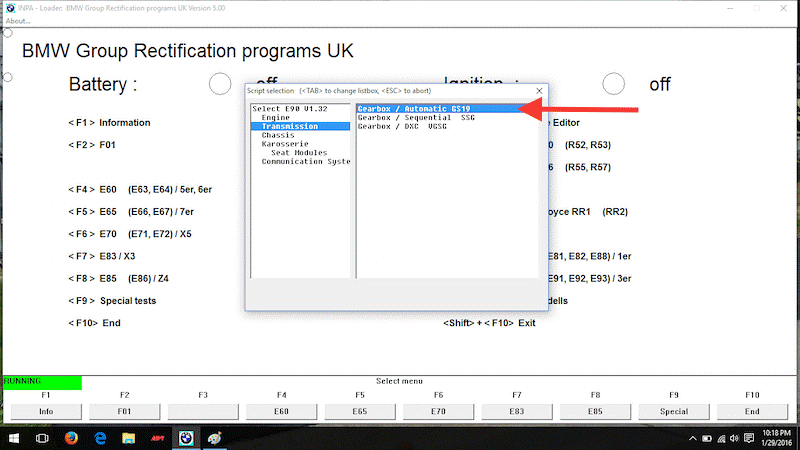Open Microsoft Edge from the taskbar

pyautogui.click(x=100, y=438)
